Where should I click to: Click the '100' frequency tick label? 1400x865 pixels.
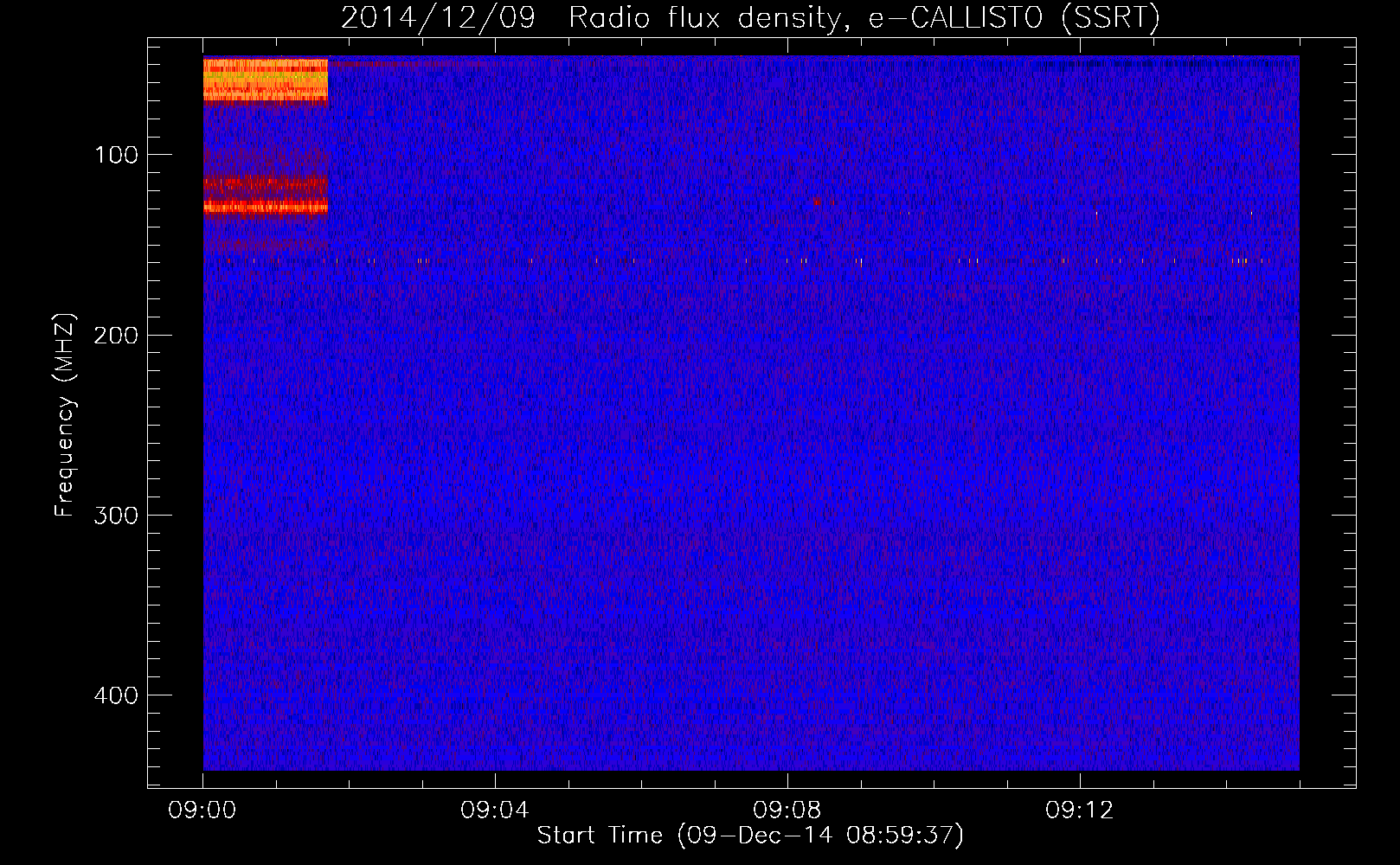pyautogui.click(x=117, y=155)
